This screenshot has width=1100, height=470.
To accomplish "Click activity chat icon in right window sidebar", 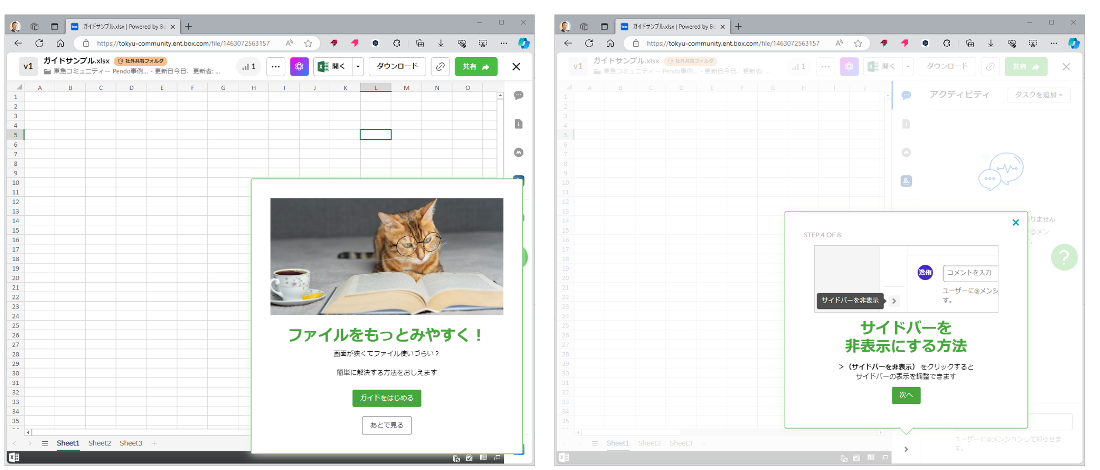I will [906, 95].
